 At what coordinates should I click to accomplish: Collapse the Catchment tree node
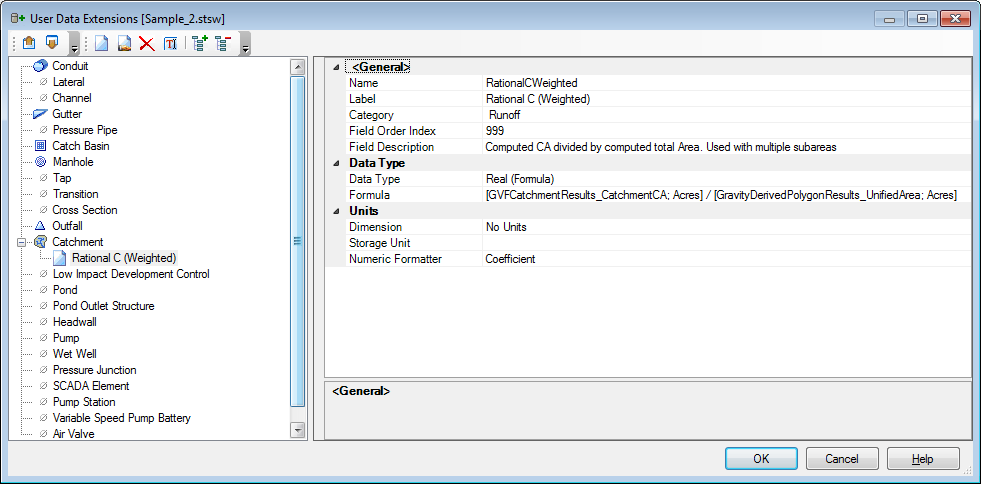tap(23, 242)
